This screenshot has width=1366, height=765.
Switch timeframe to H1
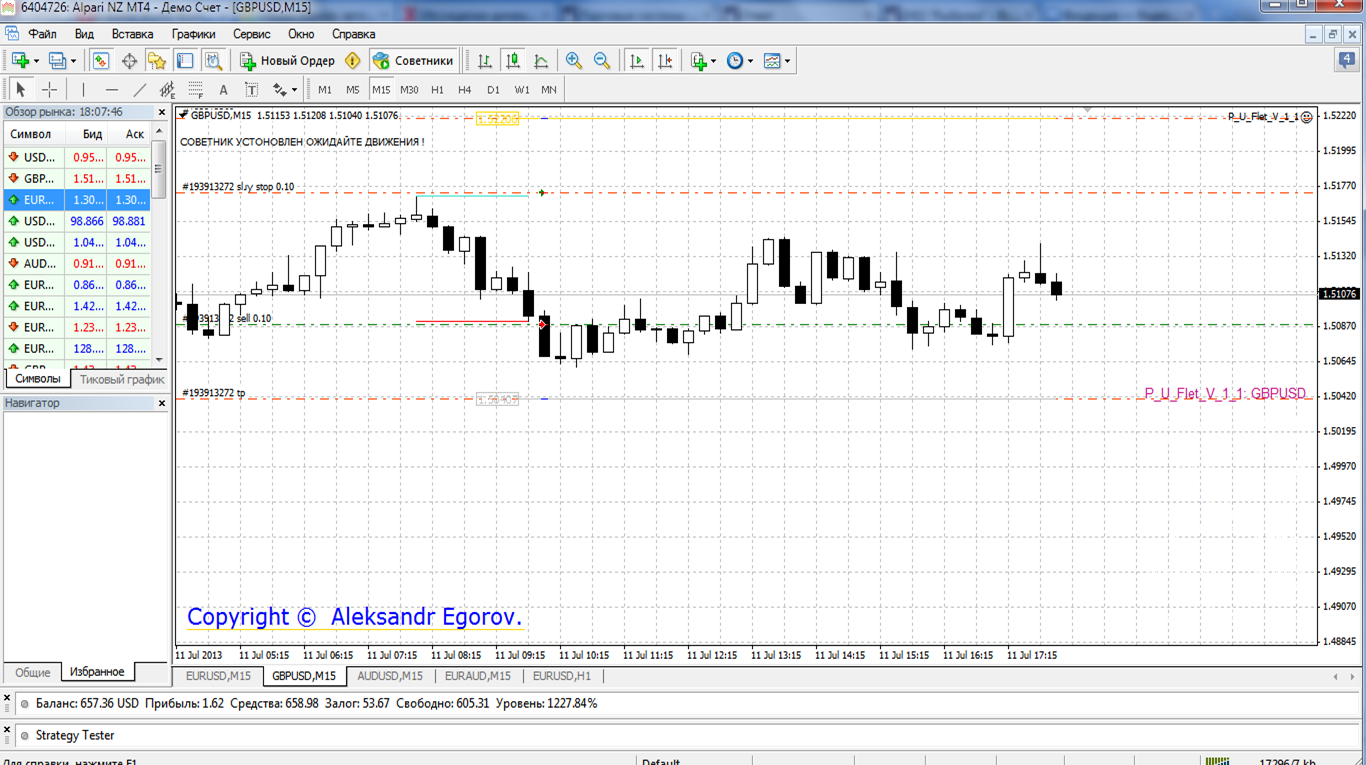tap(437, 89)
